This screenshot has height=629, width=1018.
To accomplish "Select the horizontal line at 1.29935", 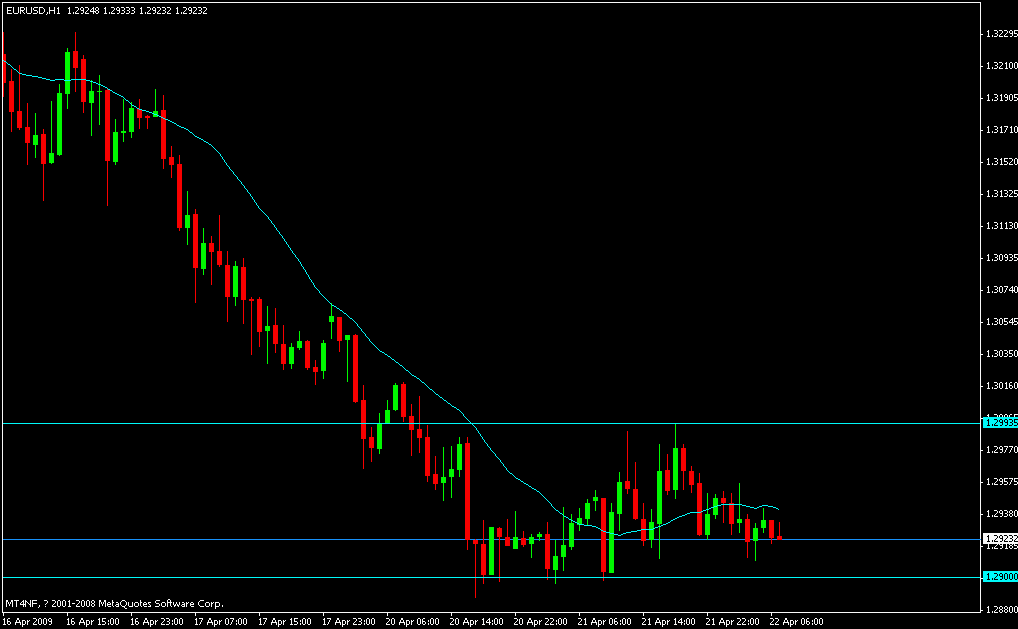I will tap(490, 423).
